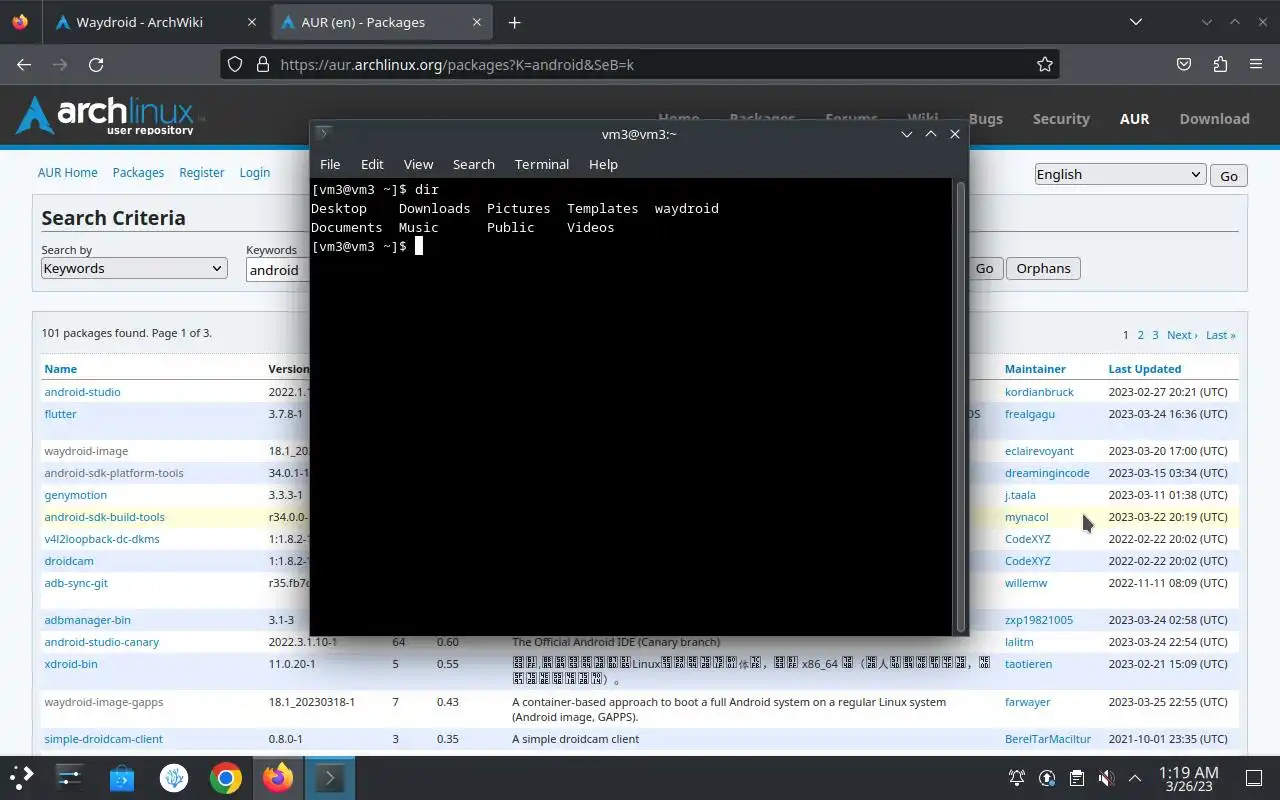This screenshot has width=1280, height=800.
Task: Open the muted volume tray icon
Action: pos(1106,778)
